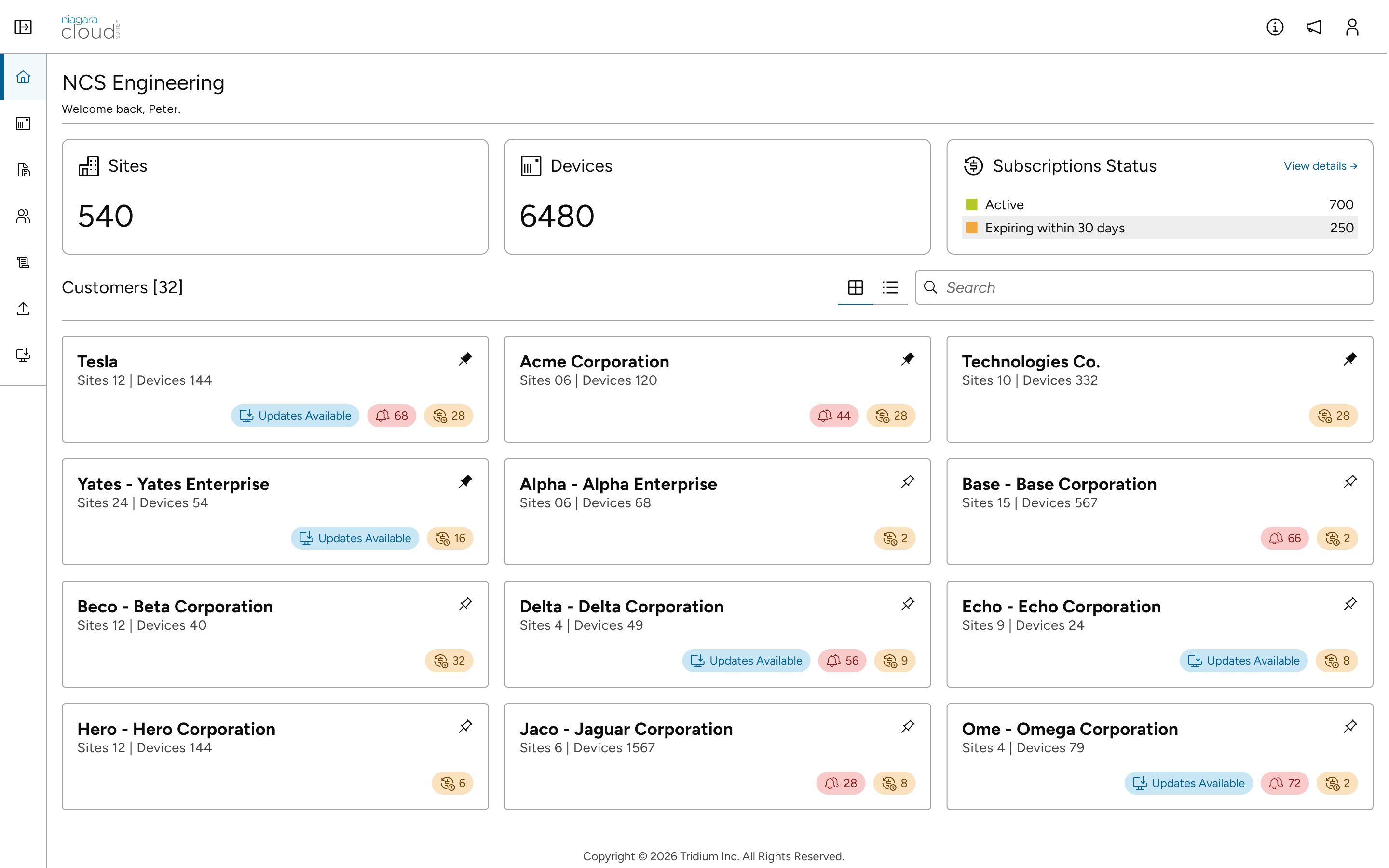Unpin the Technologies Co. card
Image resolution: width=1389 pixels, height=868 pixels.
pos(1350,359)
